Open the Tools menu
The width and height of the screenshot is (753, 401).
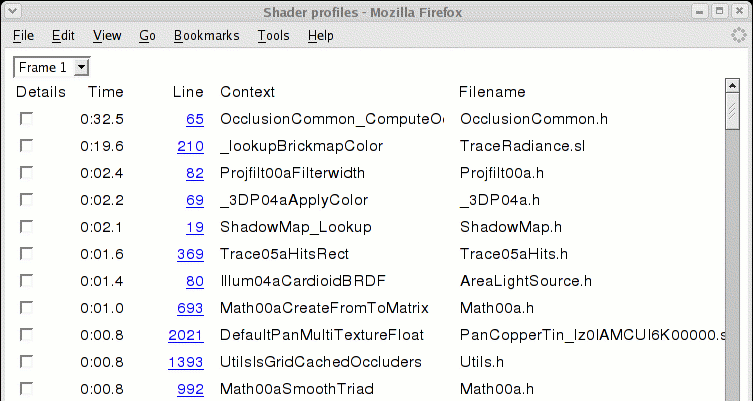pyautogui.click(x=273, y=35)
